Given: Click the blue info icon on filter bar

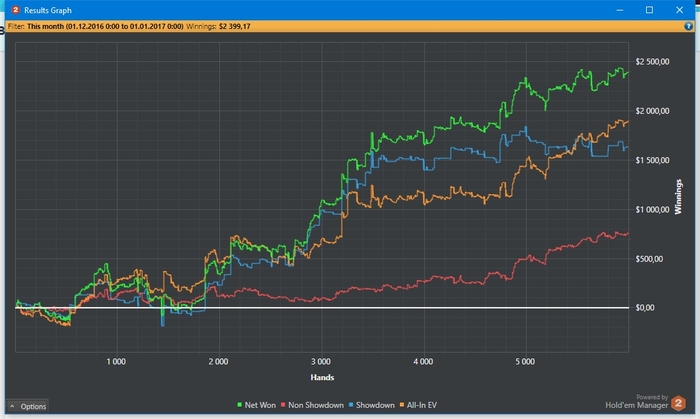Looking at the screenshot, I should coord(688,26).
